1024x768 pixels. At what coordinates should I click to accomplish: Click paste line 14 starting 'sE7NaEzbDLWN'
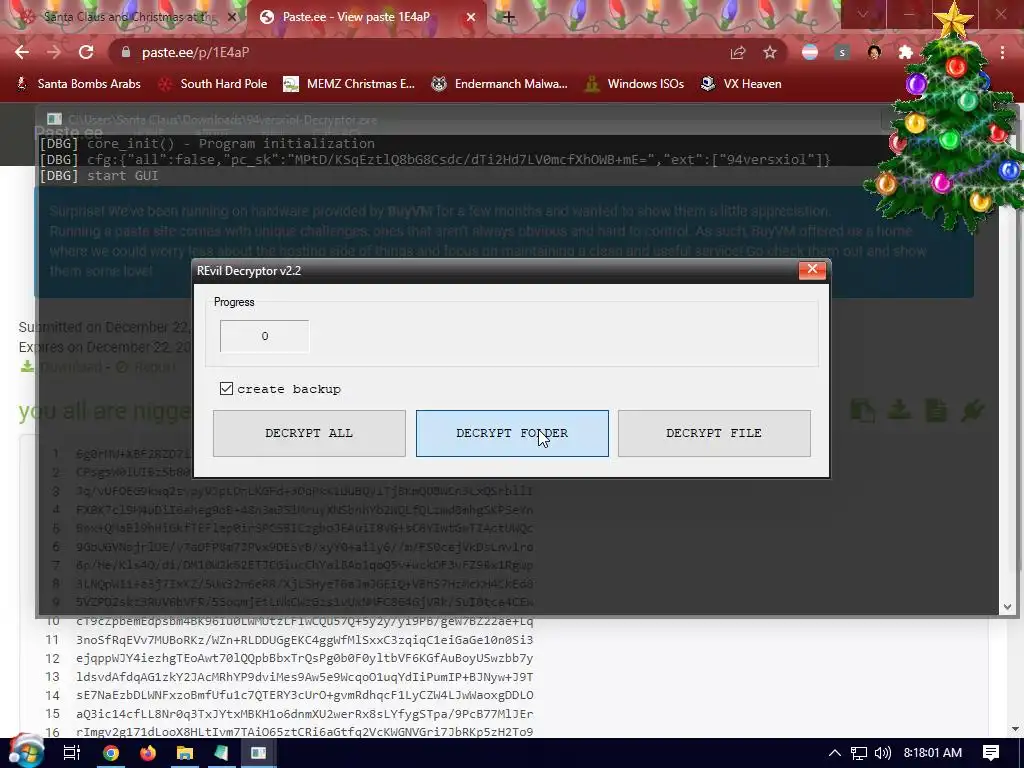pos(304,695)
